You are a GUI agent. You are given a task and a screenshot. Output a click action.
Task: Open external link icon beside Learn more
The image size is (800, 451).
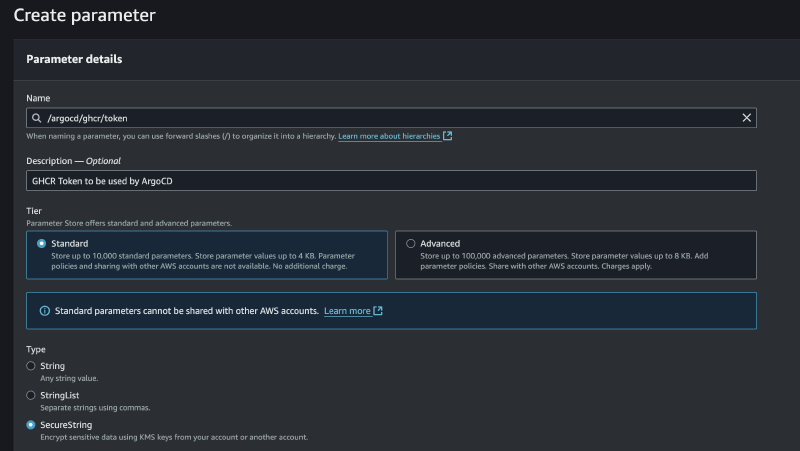coord(378,311)
